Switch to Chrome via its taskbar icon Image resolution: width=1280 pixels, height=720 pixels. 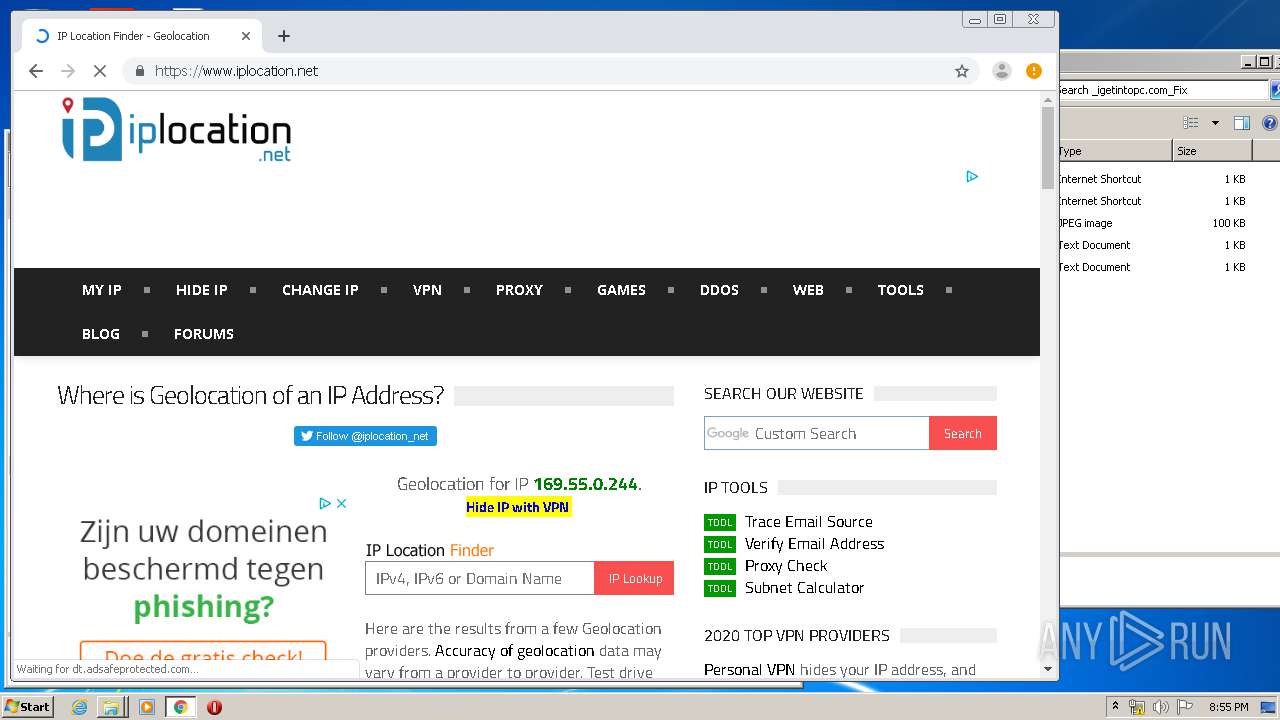click(x=180, y=707)
